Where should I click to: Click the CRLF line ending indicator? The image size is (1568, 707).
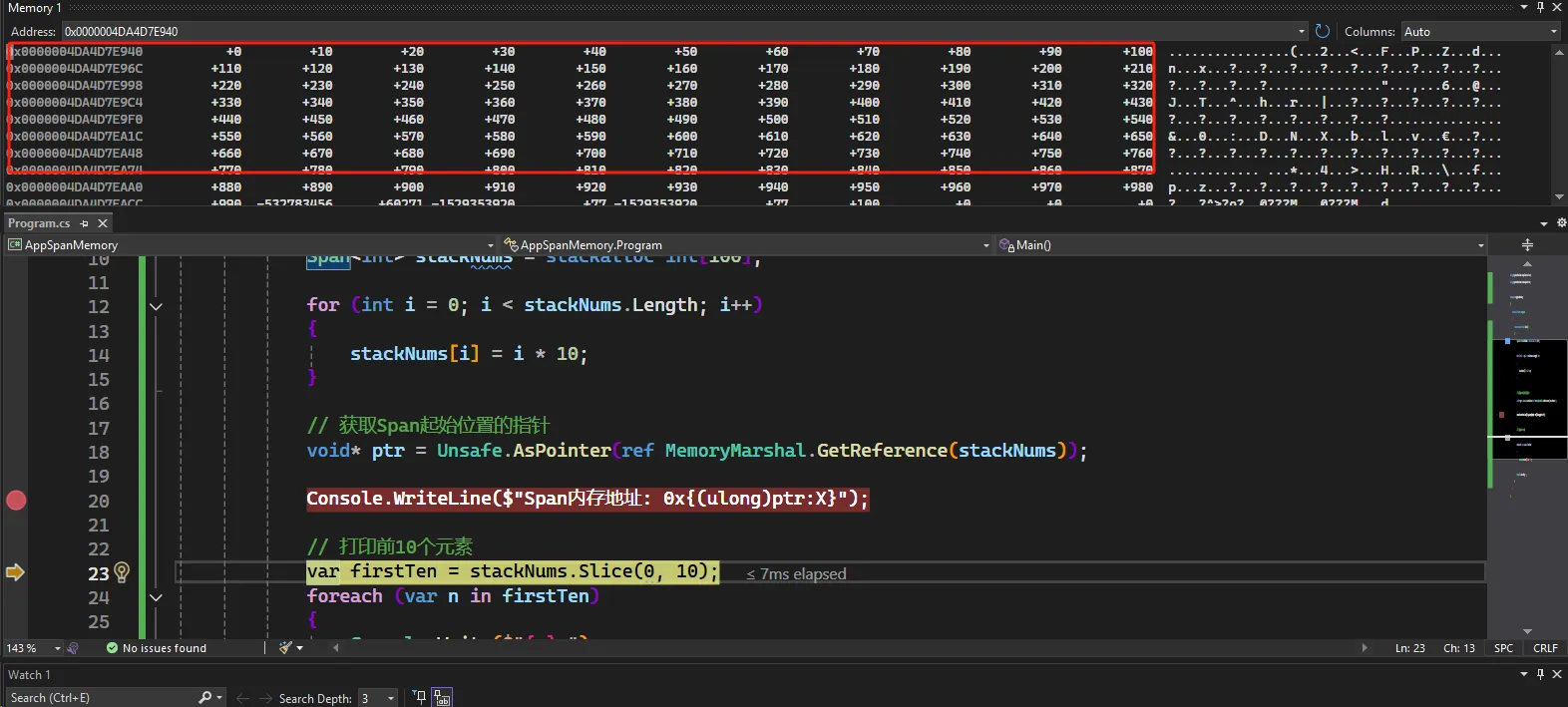1545,648
